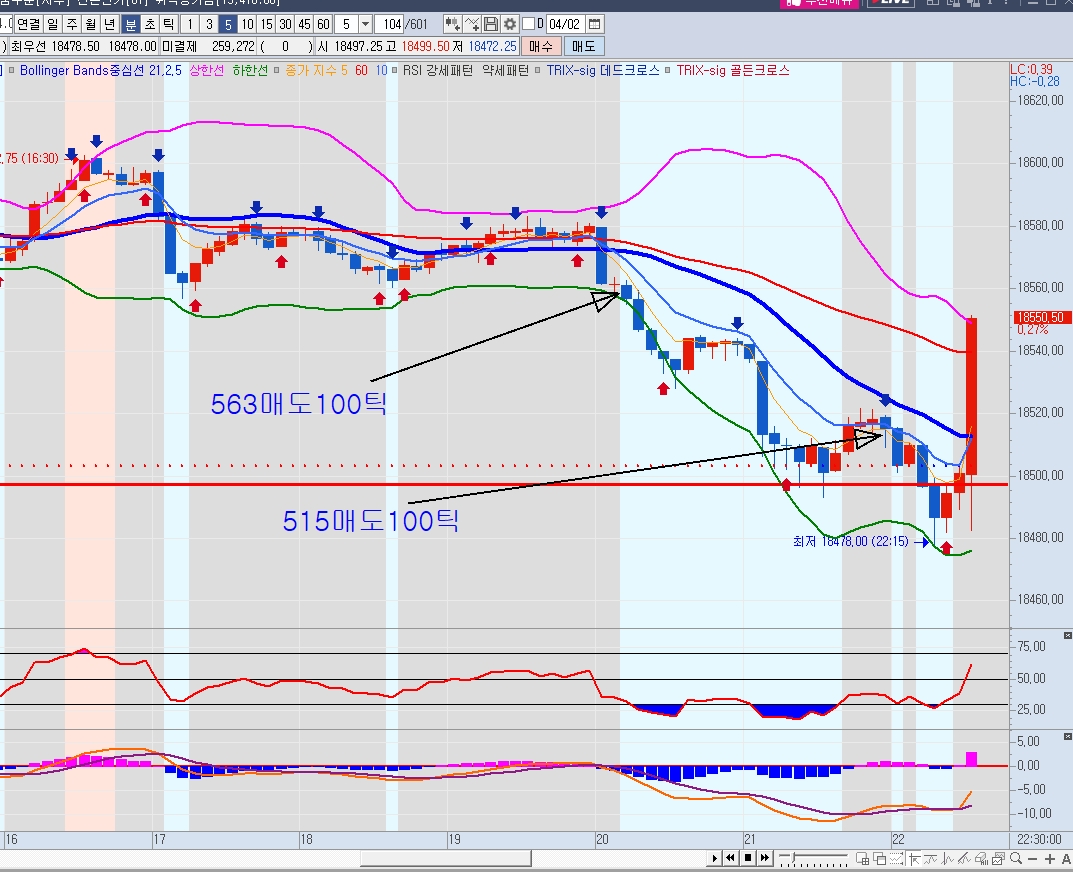Switch to the 일 (daily) period

[53, 25]
